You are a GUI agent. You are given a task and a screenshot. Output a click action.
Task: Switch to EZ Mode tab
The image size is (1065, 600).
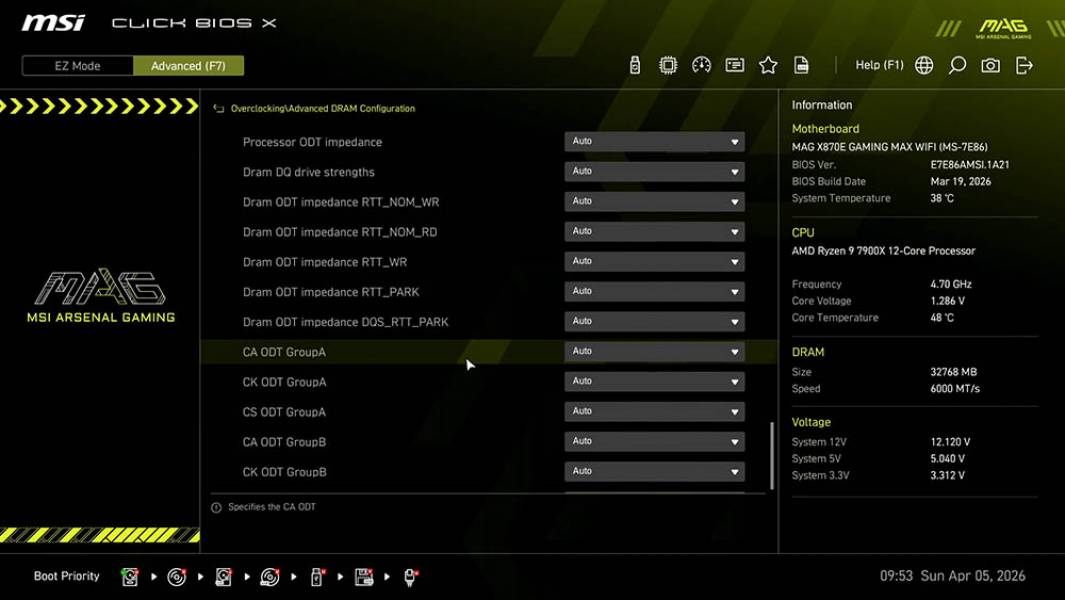coord(76,65)
